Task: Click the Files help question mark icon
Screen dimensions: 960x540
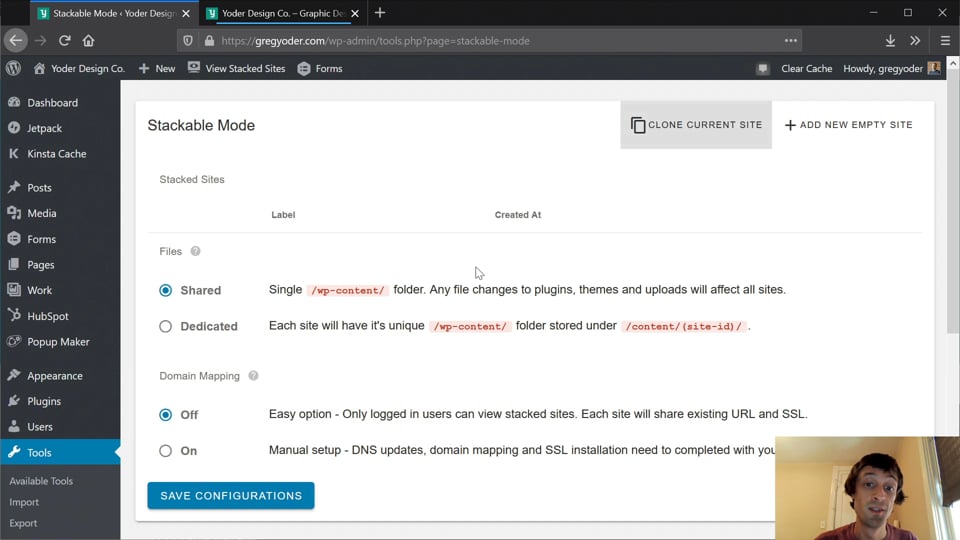Action: point(195,251)
